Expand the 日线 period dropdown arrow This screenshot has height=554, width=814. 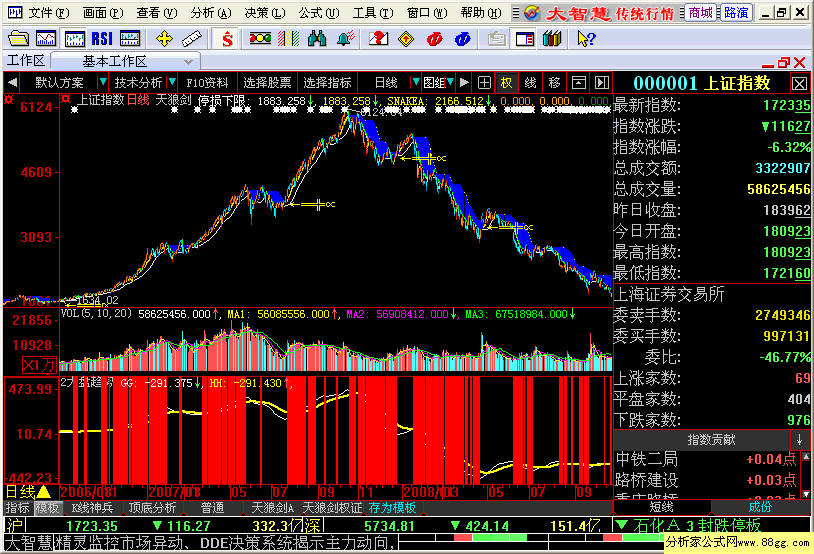(x=415, y=83)
